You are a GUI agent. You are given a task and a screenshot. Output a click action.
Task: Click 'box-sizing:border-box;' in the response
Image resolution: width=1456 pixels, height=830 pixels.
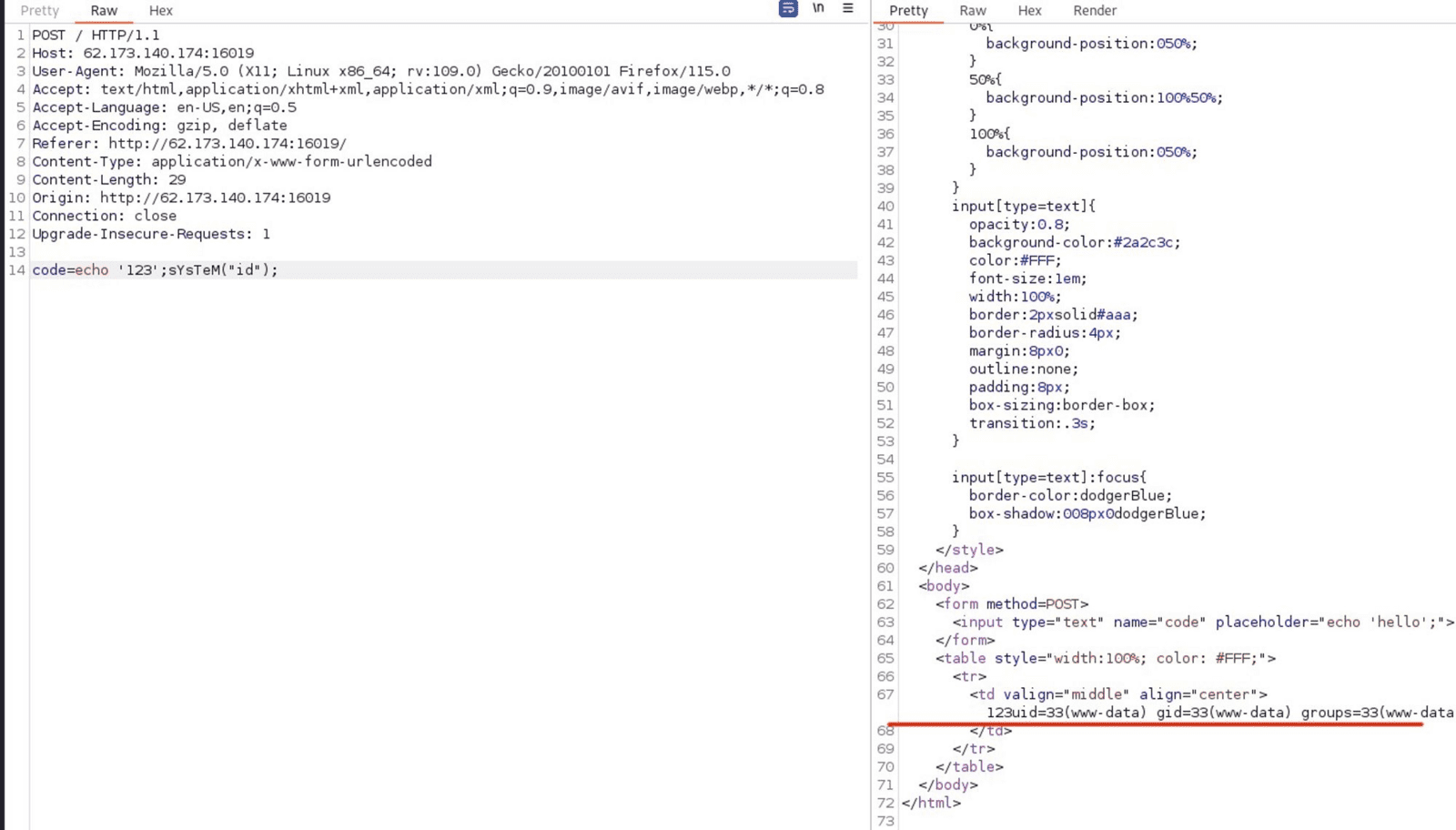[x=1062, y=406]
